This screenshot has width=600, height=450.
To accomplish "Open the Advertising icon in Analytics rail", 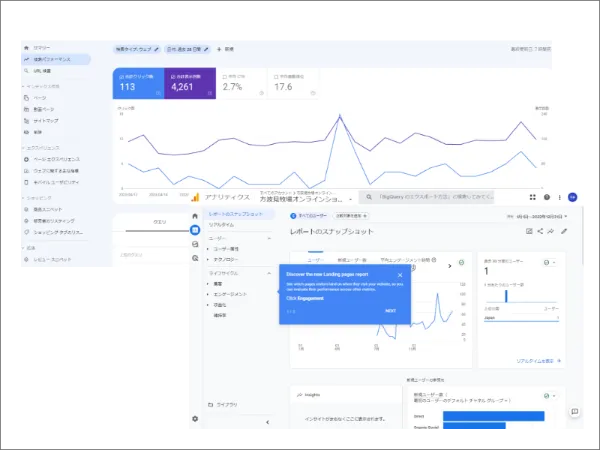I will (195, 258).
